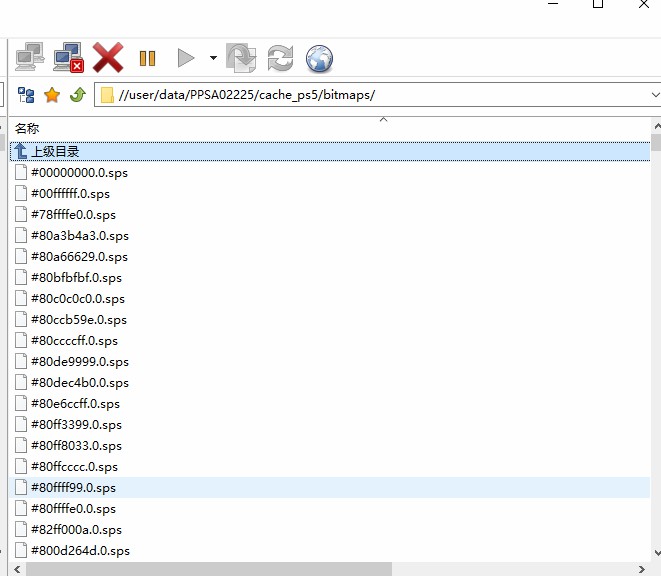
Task: Click the Connect computers icon
Action: pyautogui.click(x=29, y=58)
